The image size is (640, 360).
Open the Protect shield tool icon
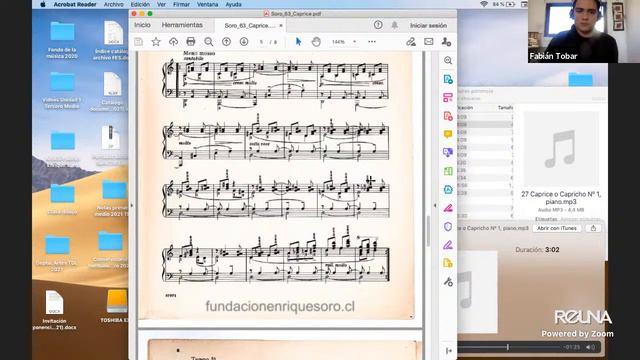[x=448, y=227]
